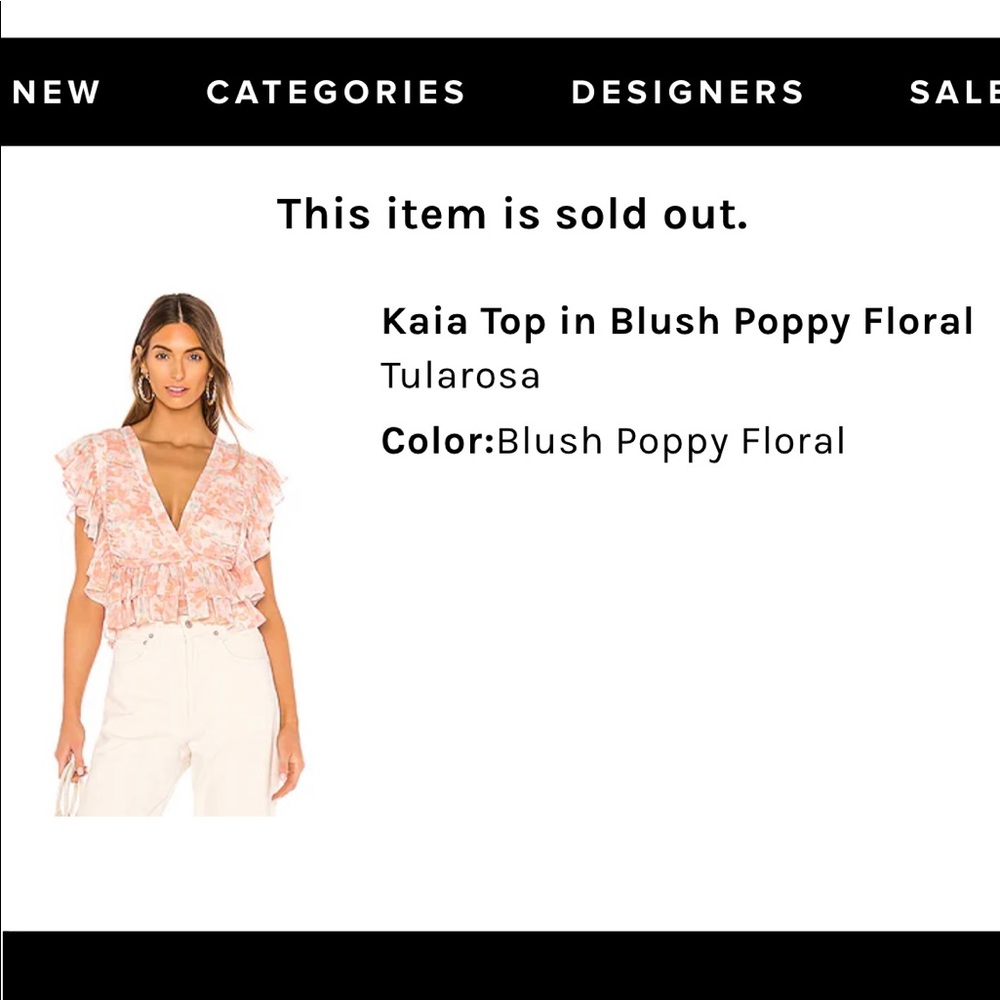
Task: Open the Kaia Top in Blush Poppy Floral link
Action: tap(677, 322)
